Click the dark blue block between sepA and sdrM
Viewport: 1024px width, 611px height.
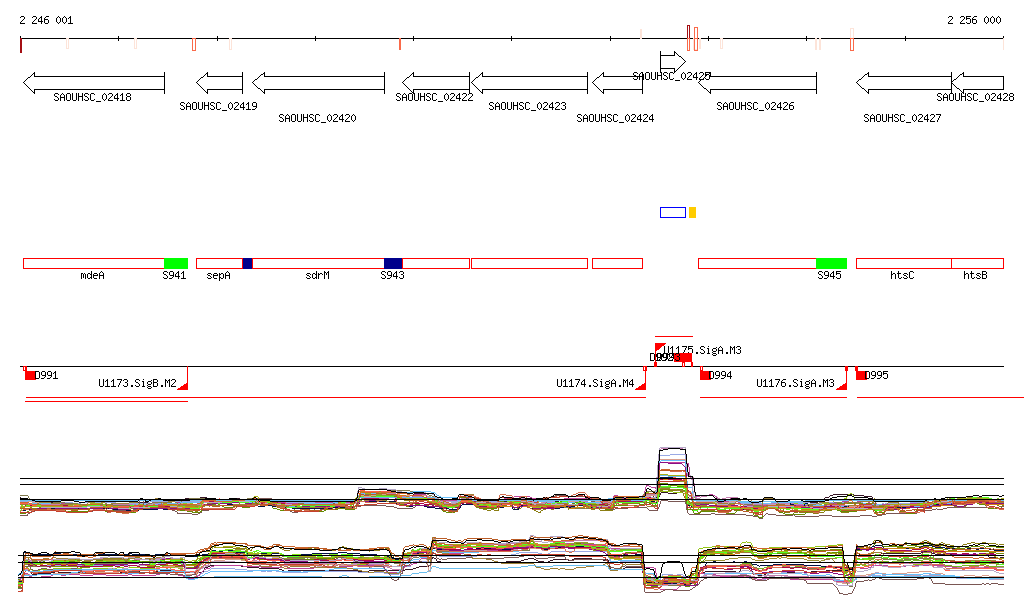pyautogui.click(x=248, y=264)
